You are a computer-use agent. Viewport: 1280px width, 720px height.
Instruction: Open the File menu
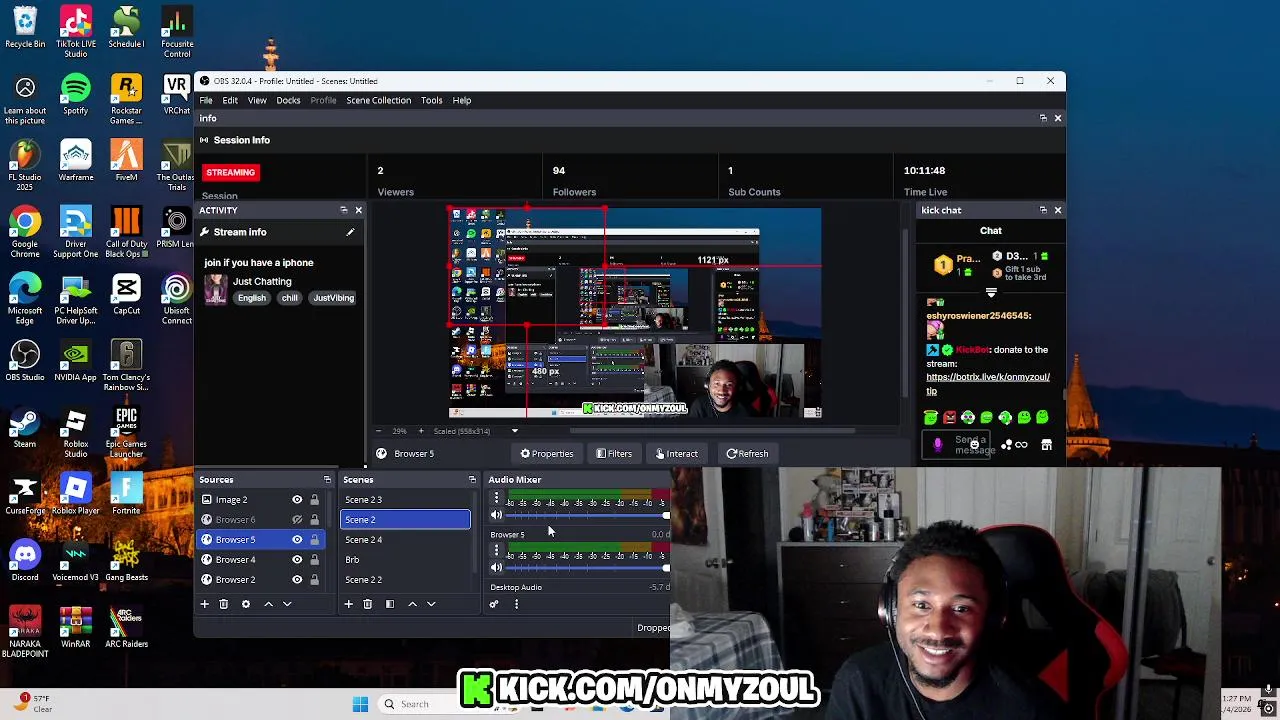(x=205, y=100)
